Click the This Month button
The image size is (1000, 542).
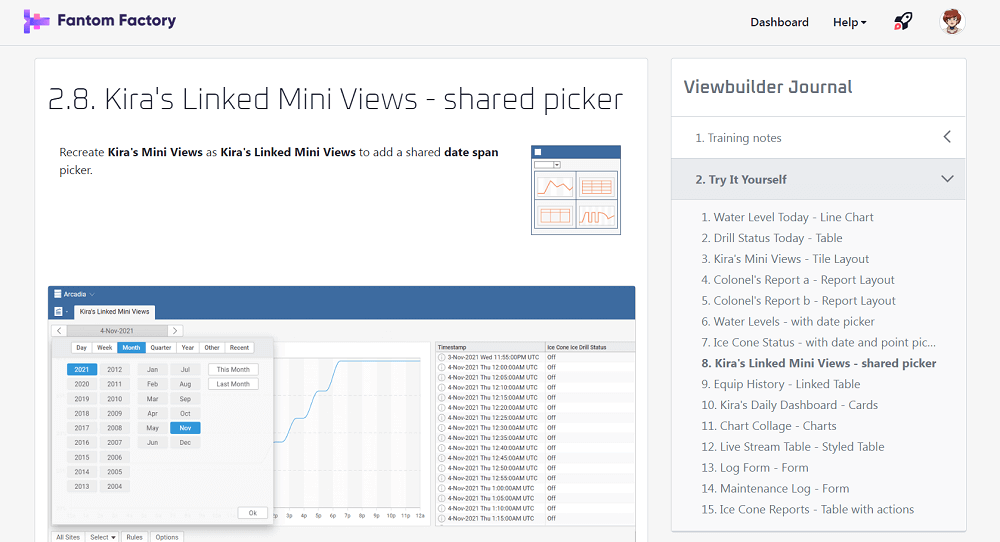233,370
